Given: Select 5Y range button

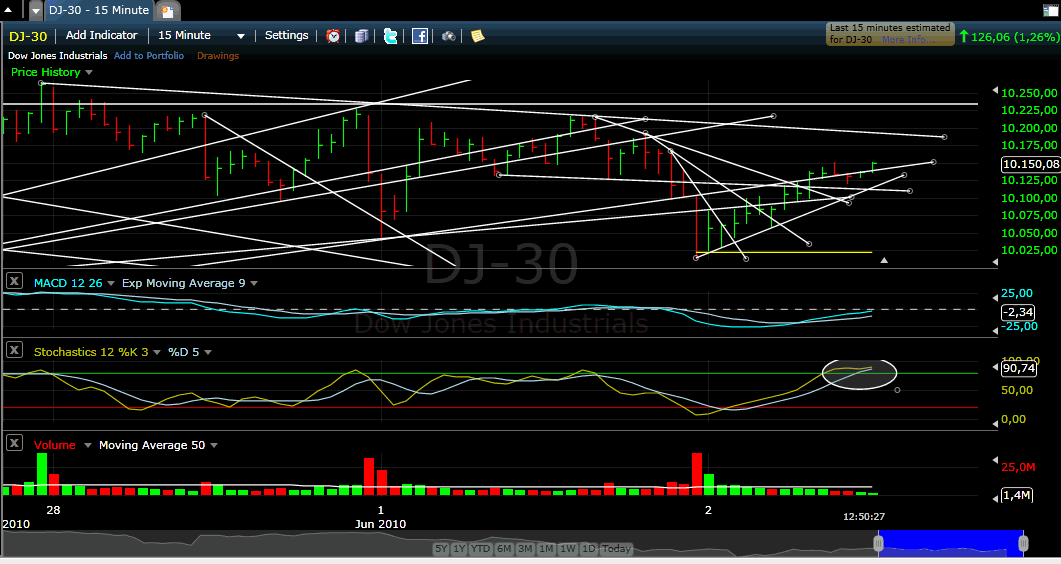Looking at the screenshot, I should point(441,549).
